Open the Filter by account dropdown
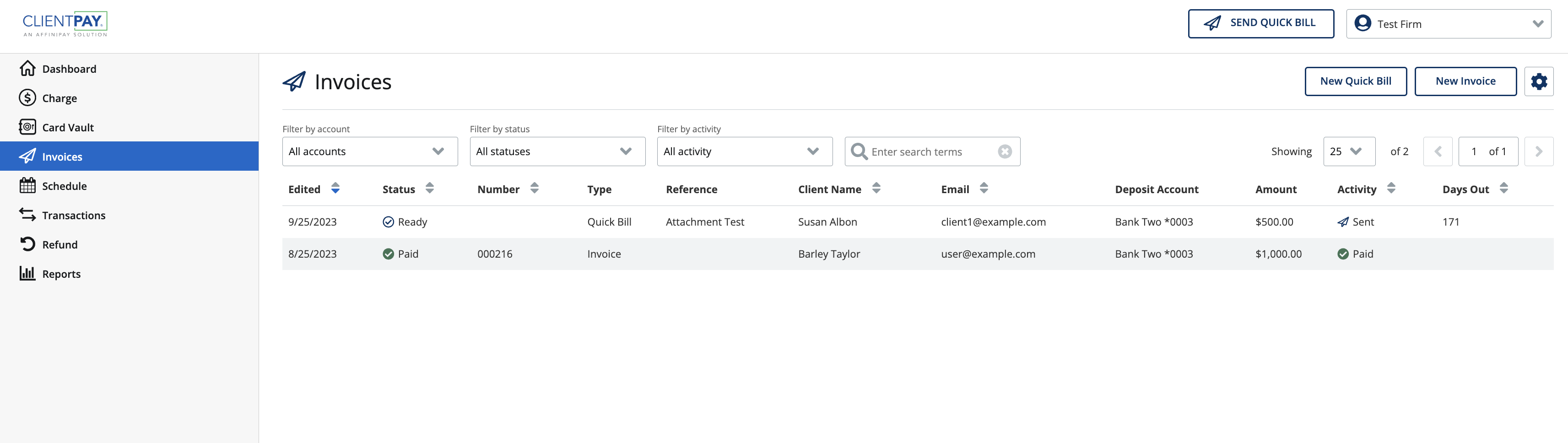 tap(370, 151)
